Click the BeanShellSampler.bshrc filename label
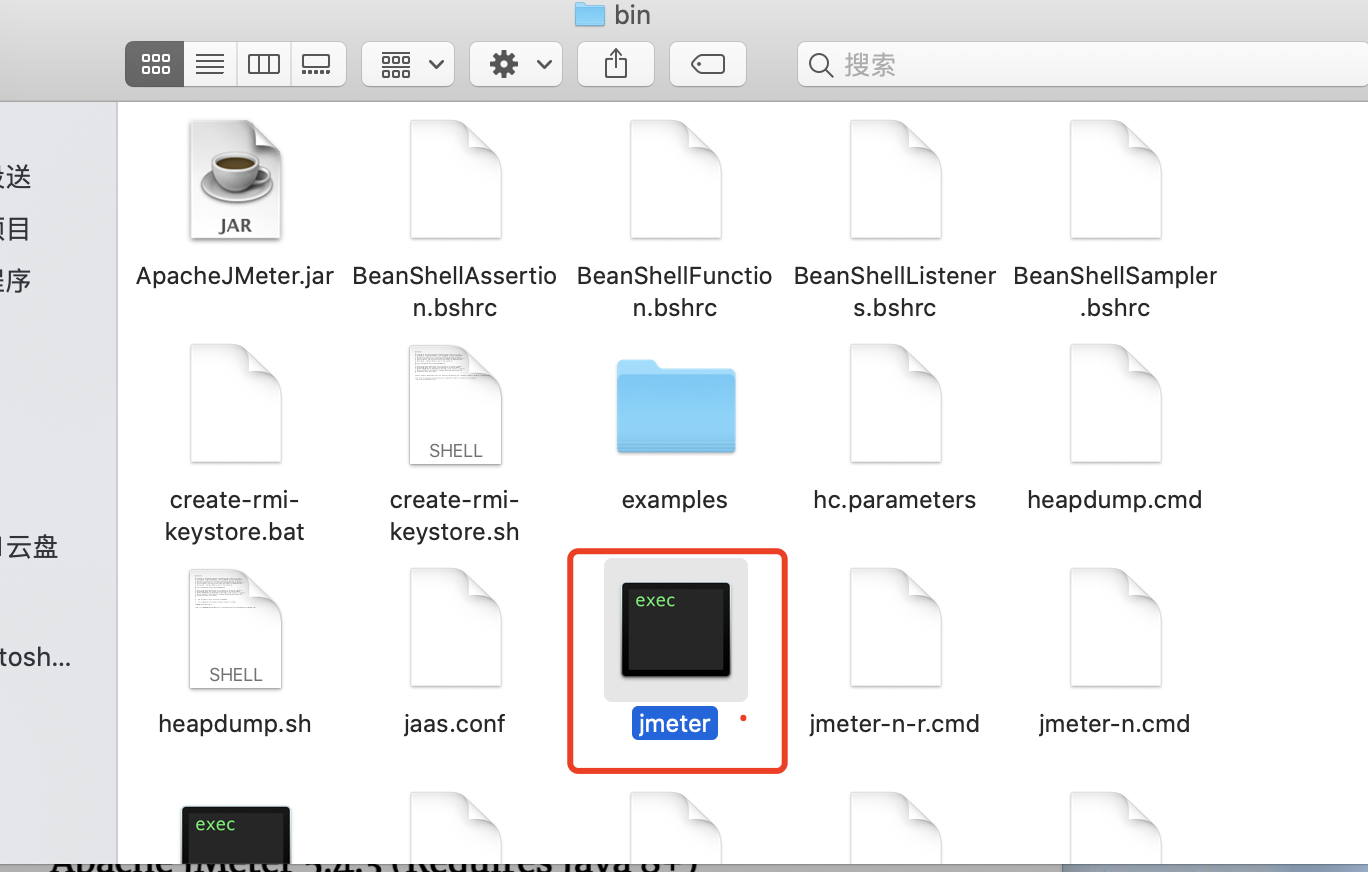Screen dimensions: 1368x872 click(x=1115, y=291)
